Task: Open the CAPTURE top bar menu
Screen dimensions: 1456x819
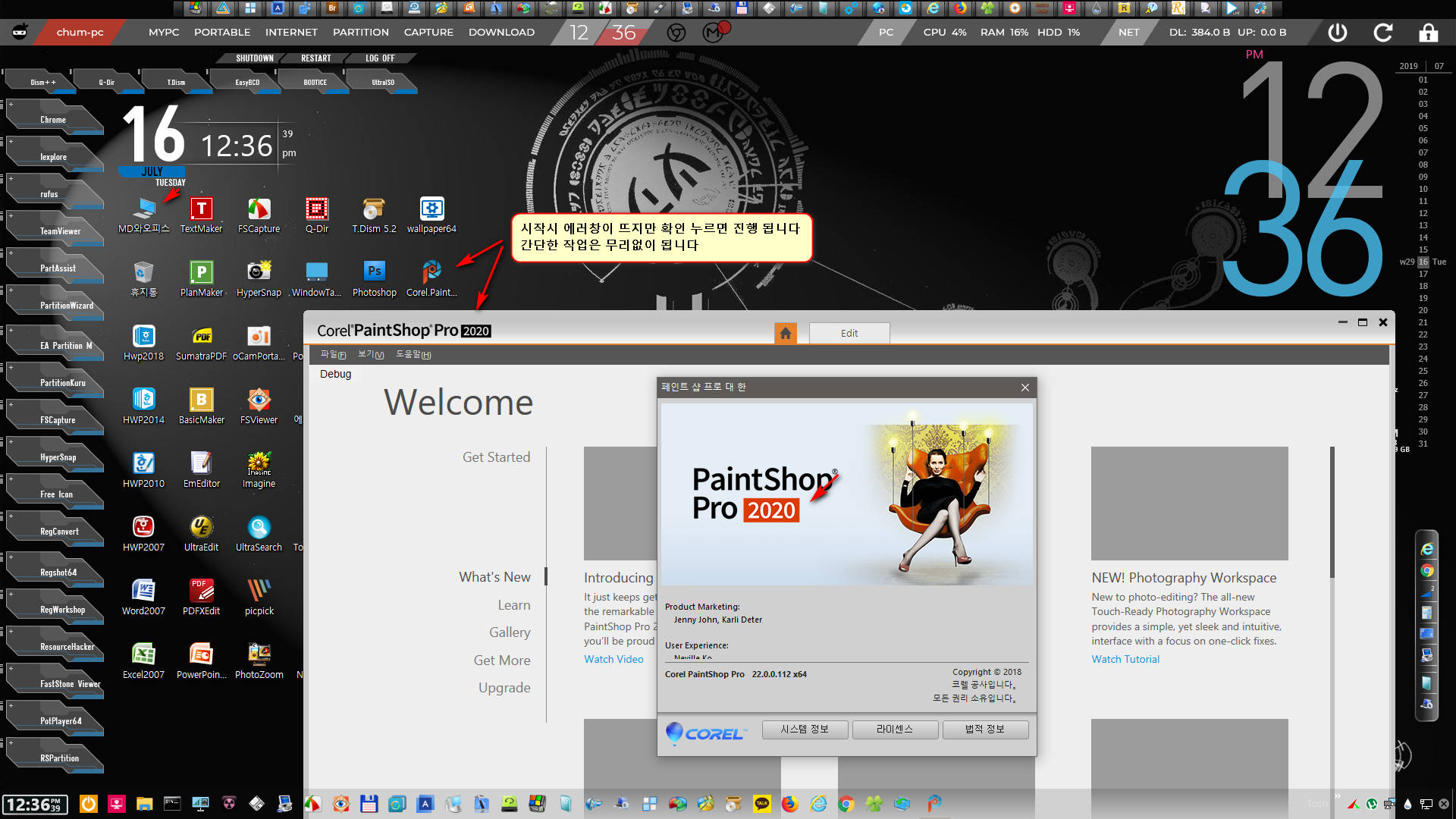Action: tap(428, 33)
